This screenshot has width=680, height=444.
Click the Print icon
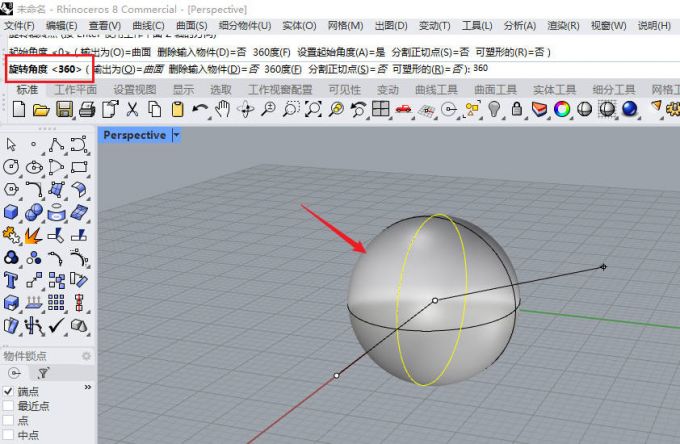[87, 109]
